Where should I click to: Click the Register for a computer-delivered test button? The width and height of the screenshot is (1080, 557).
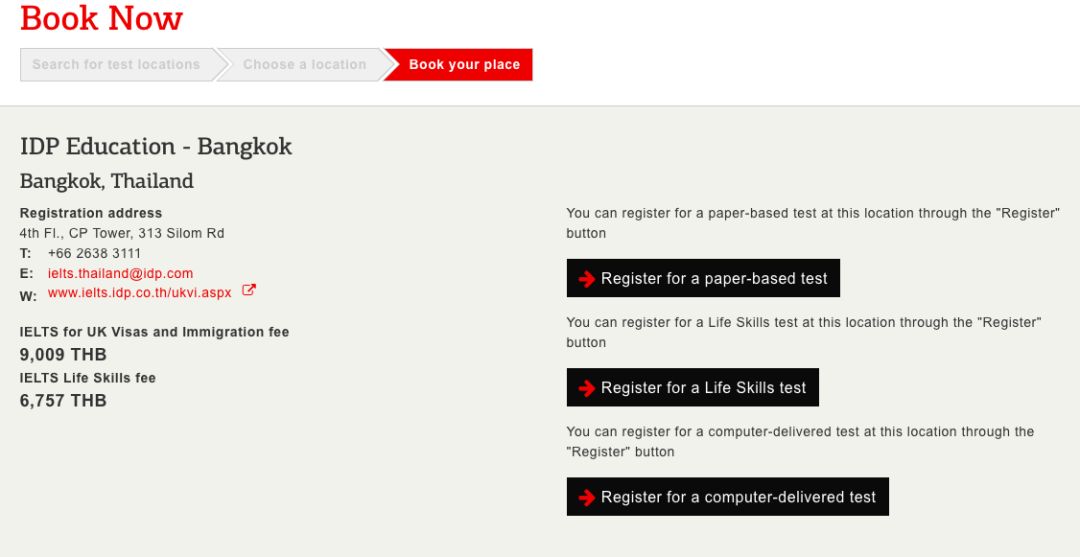coord(728,497)
